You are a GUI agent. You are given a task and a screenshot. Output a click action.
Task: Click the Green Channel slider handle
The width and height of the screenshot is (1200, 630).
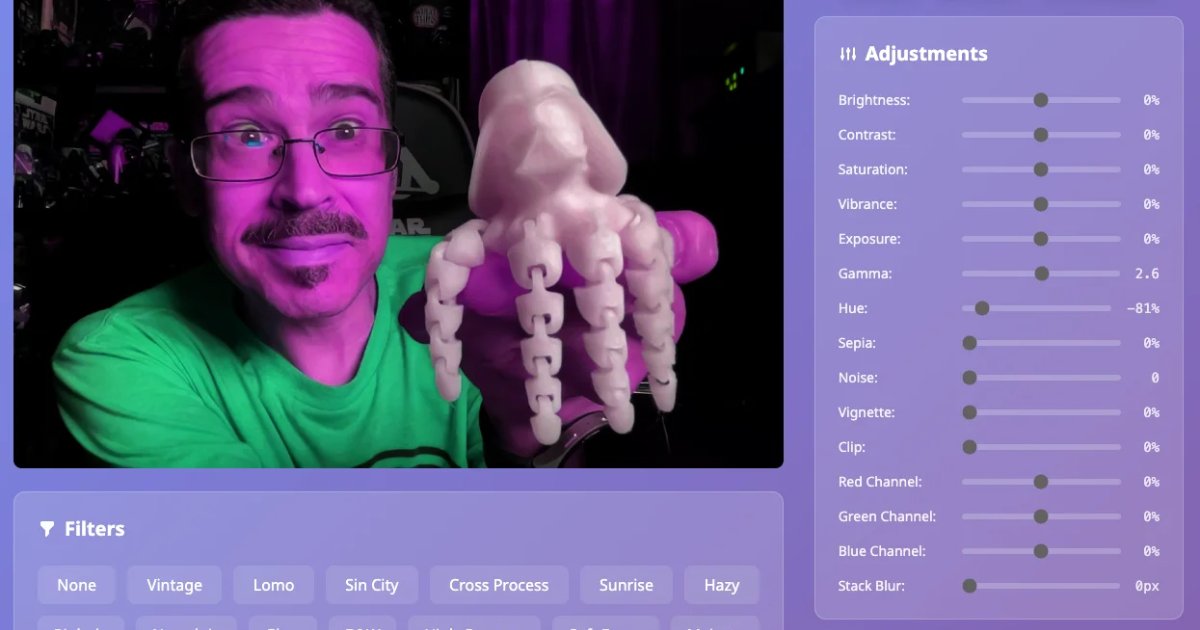1041,516
